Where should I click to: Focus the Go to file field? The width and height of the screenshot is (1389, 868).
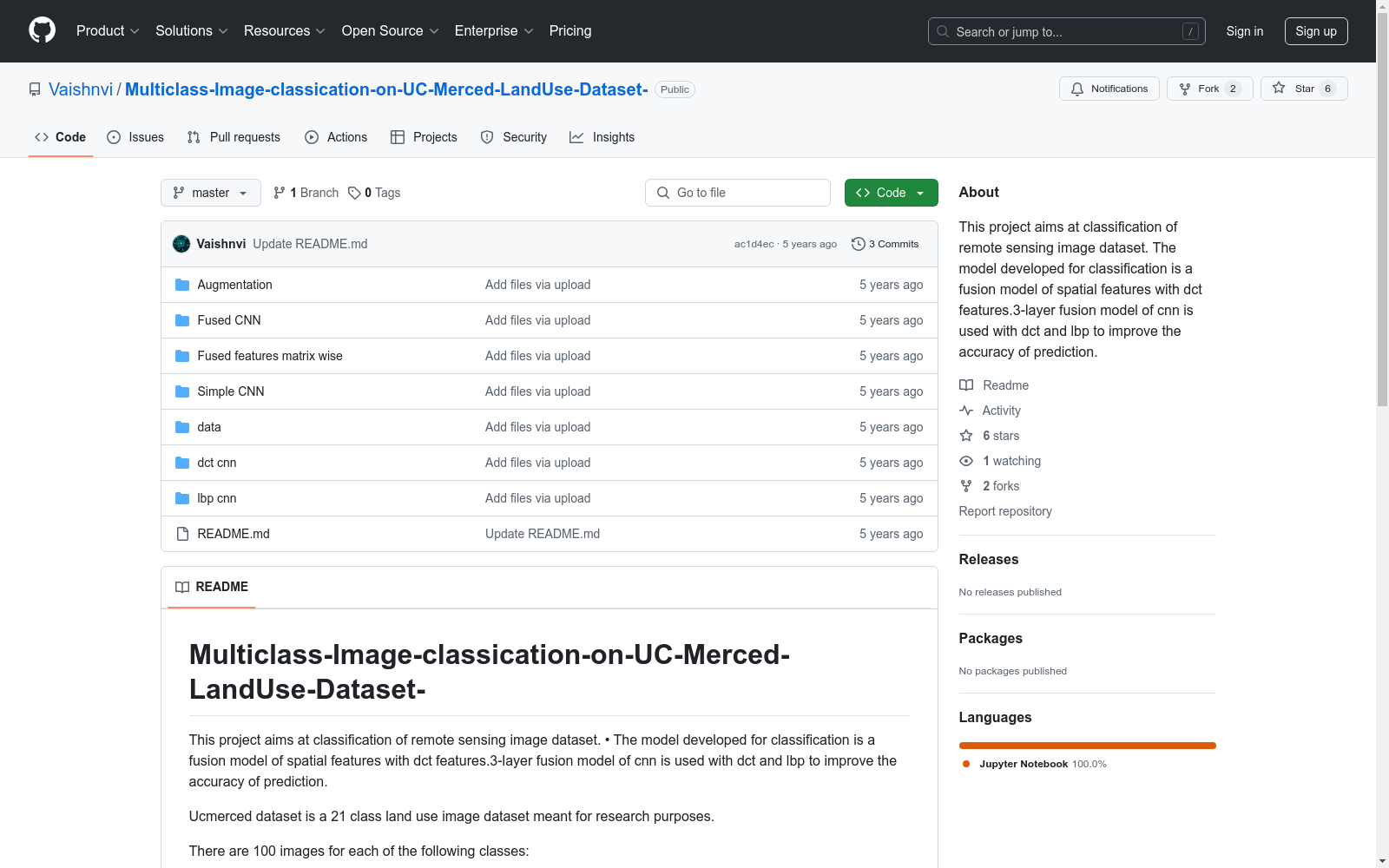click(x=738, y=193)
